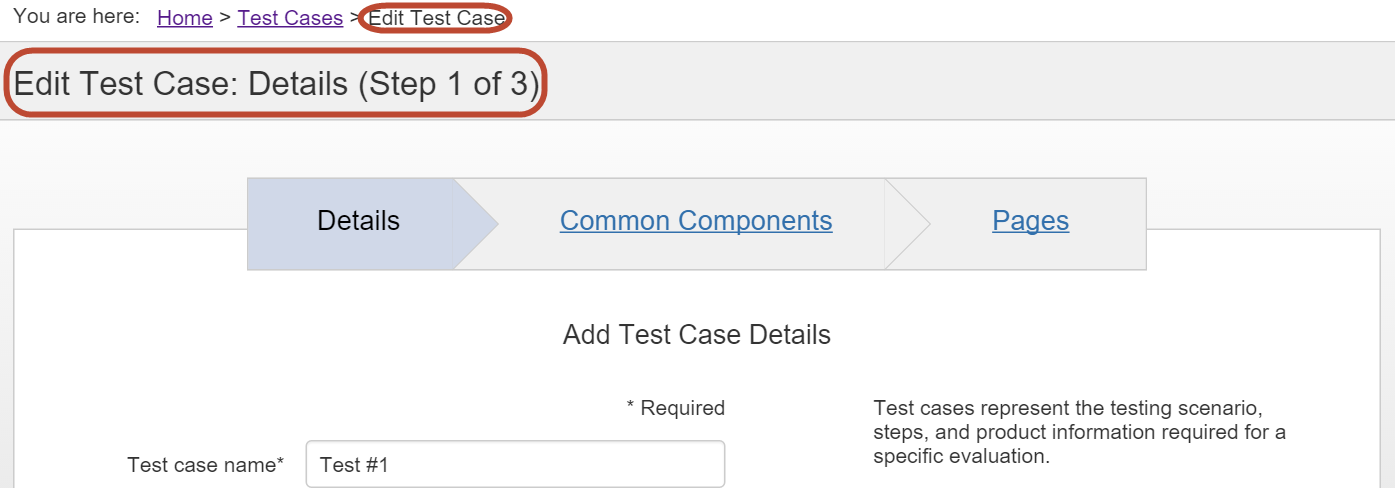Open the Test Cases breadcrumb link

tap(290, 18)
